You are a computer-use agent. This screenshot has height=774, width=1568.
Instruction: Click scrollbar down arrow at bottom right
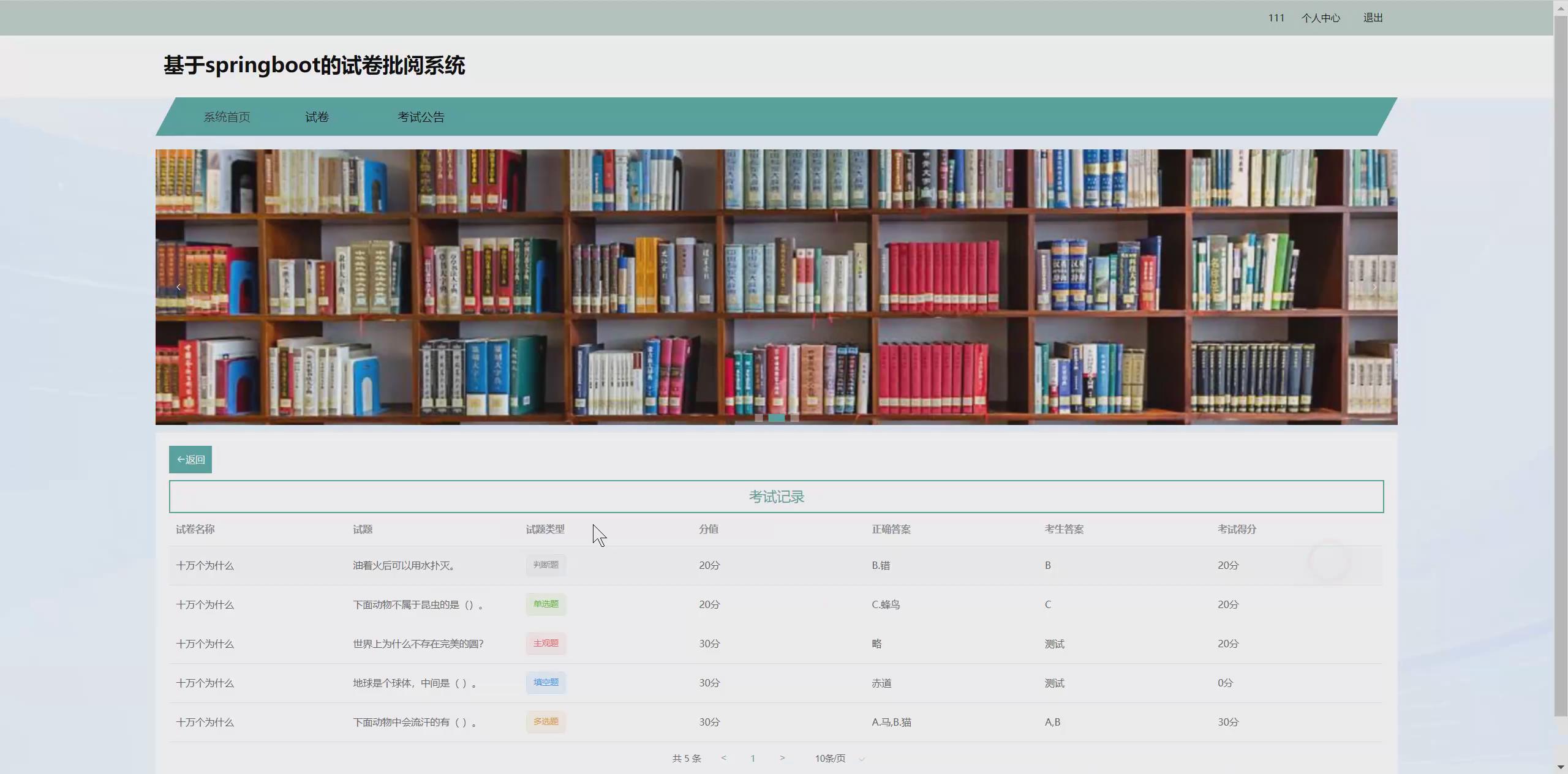point(1561,767)
